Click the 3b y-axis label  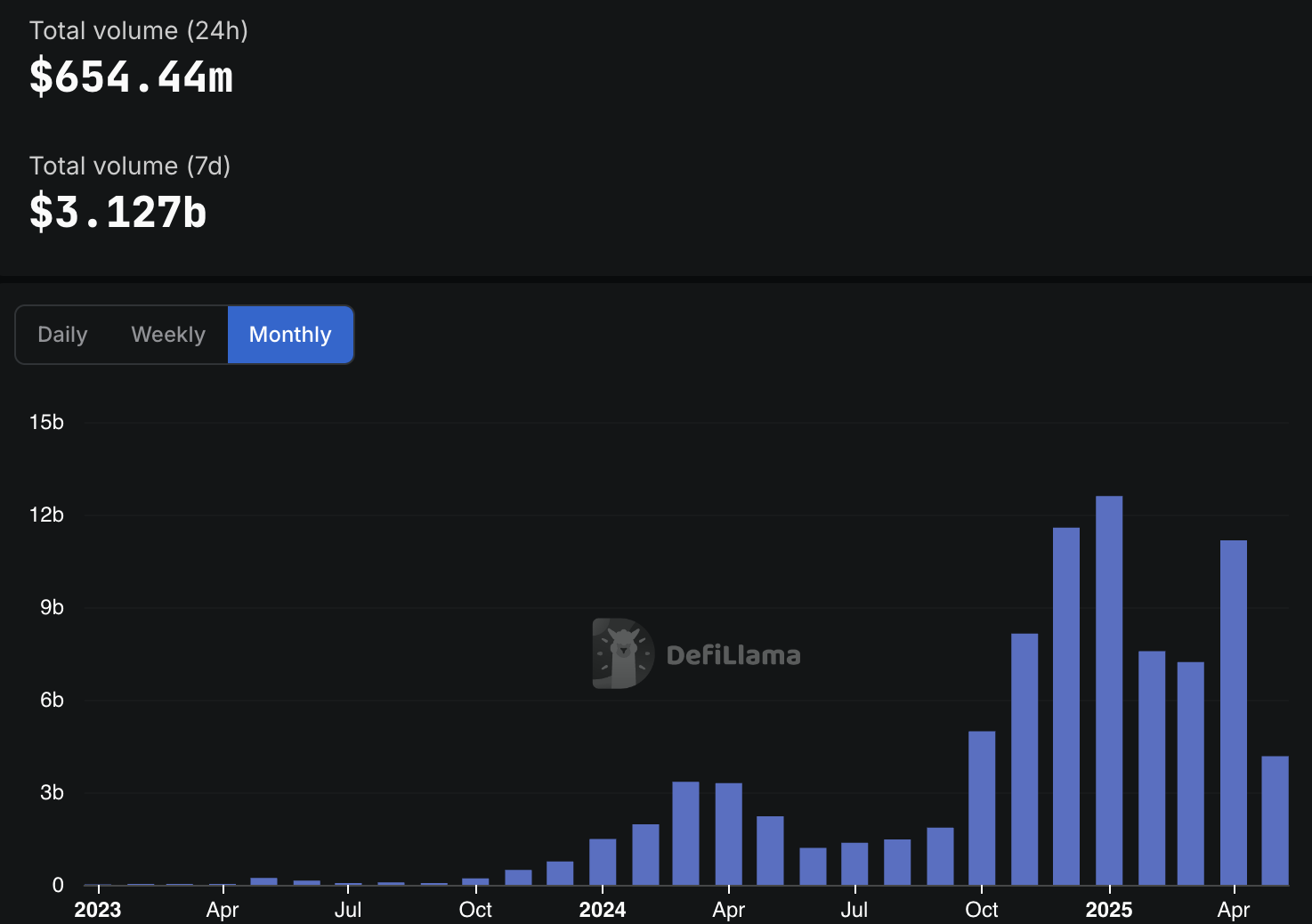[52, 792]
